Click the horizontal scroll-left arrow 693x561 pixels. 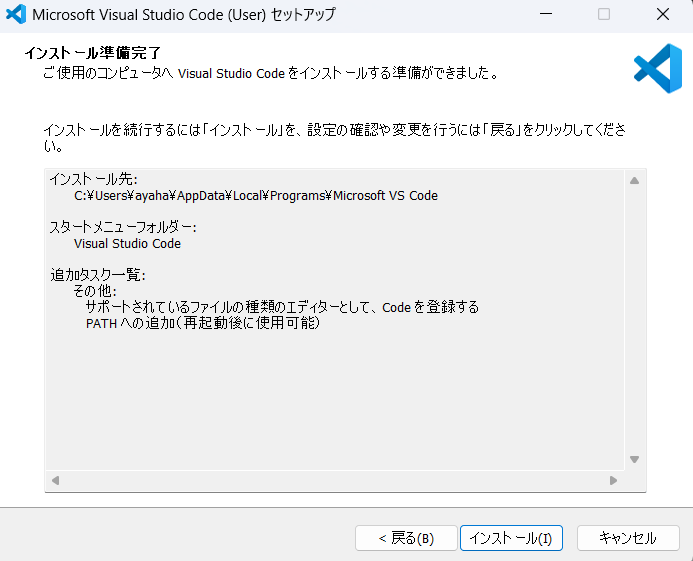coord(55,481)
